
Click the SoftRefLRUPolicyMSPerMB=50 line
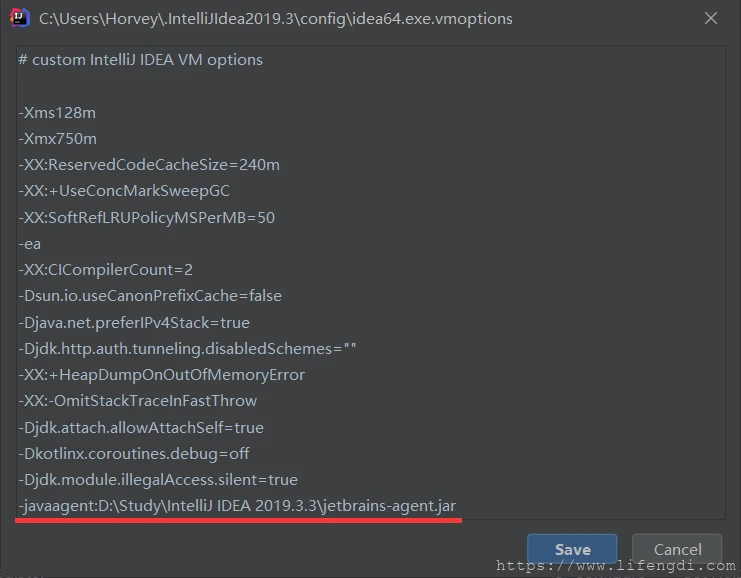[x=146, y=218]
